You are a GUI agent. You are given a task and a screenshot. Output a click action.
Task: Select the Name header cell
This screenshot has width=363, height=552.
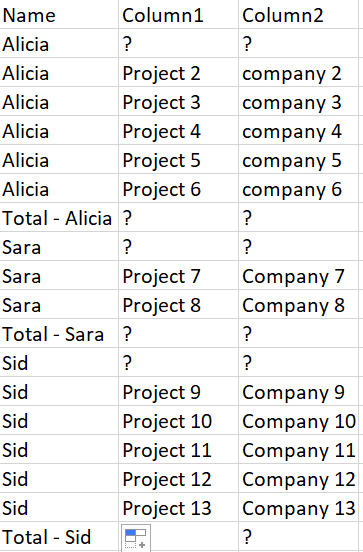[x=59, y=14]
